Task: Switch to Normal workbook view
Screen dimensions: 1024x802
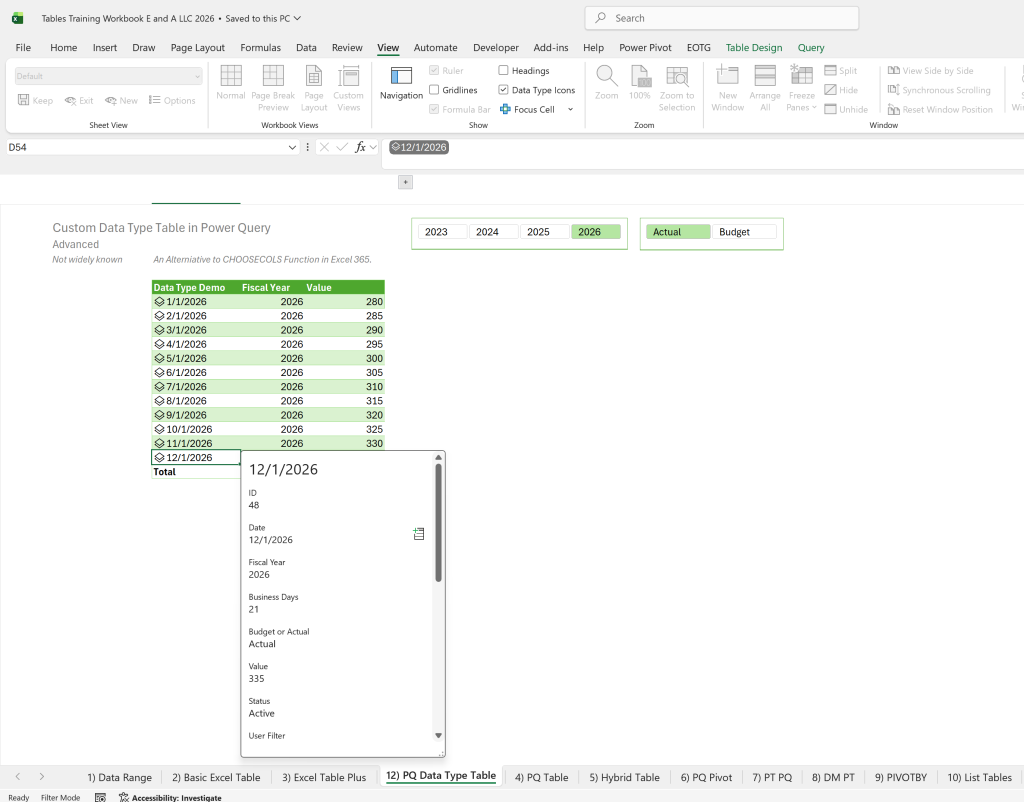Action: 231,84
